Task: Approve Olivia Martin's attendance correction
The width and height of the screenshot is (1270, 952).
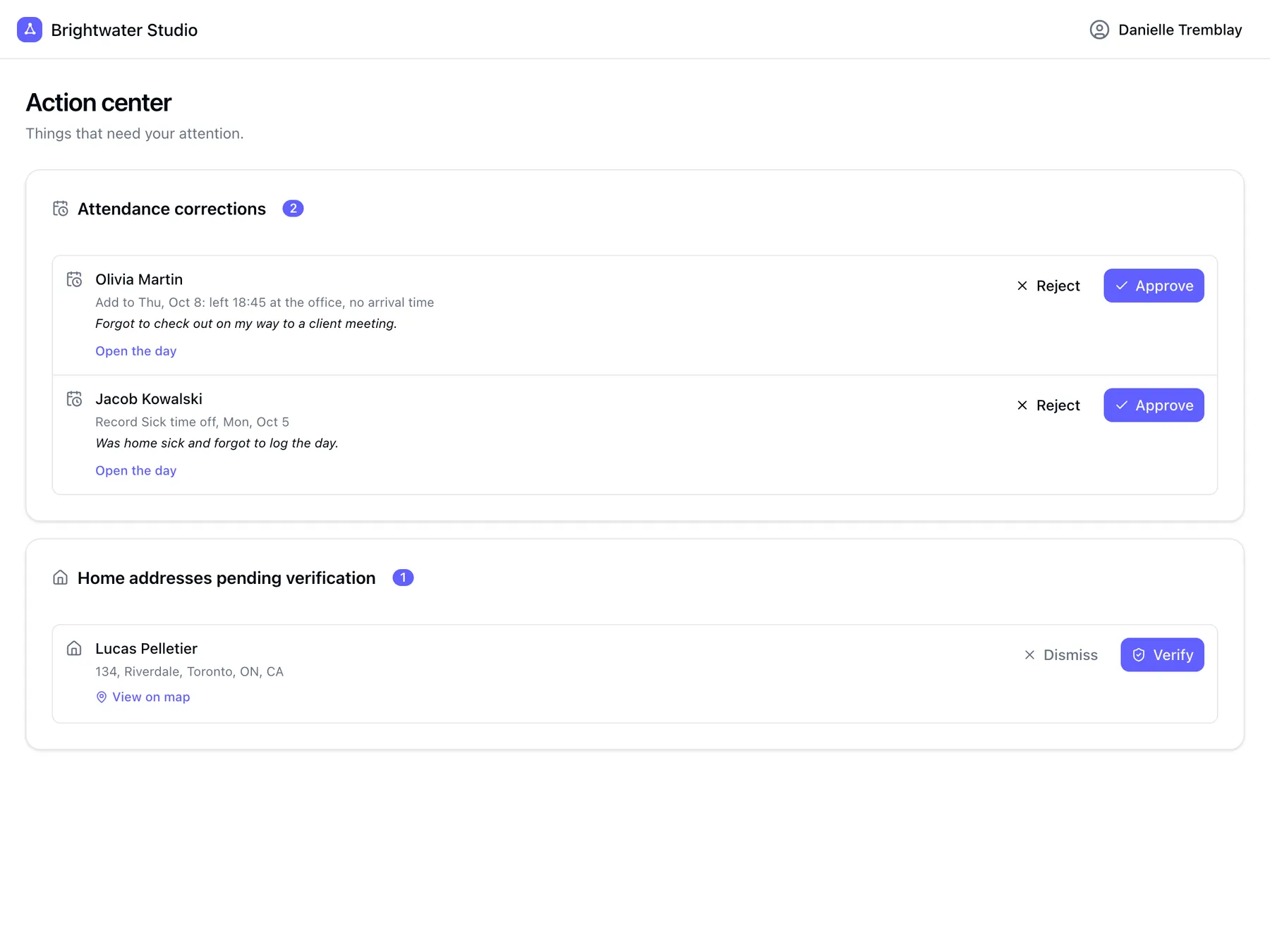Action: [x=1154, y=286]
